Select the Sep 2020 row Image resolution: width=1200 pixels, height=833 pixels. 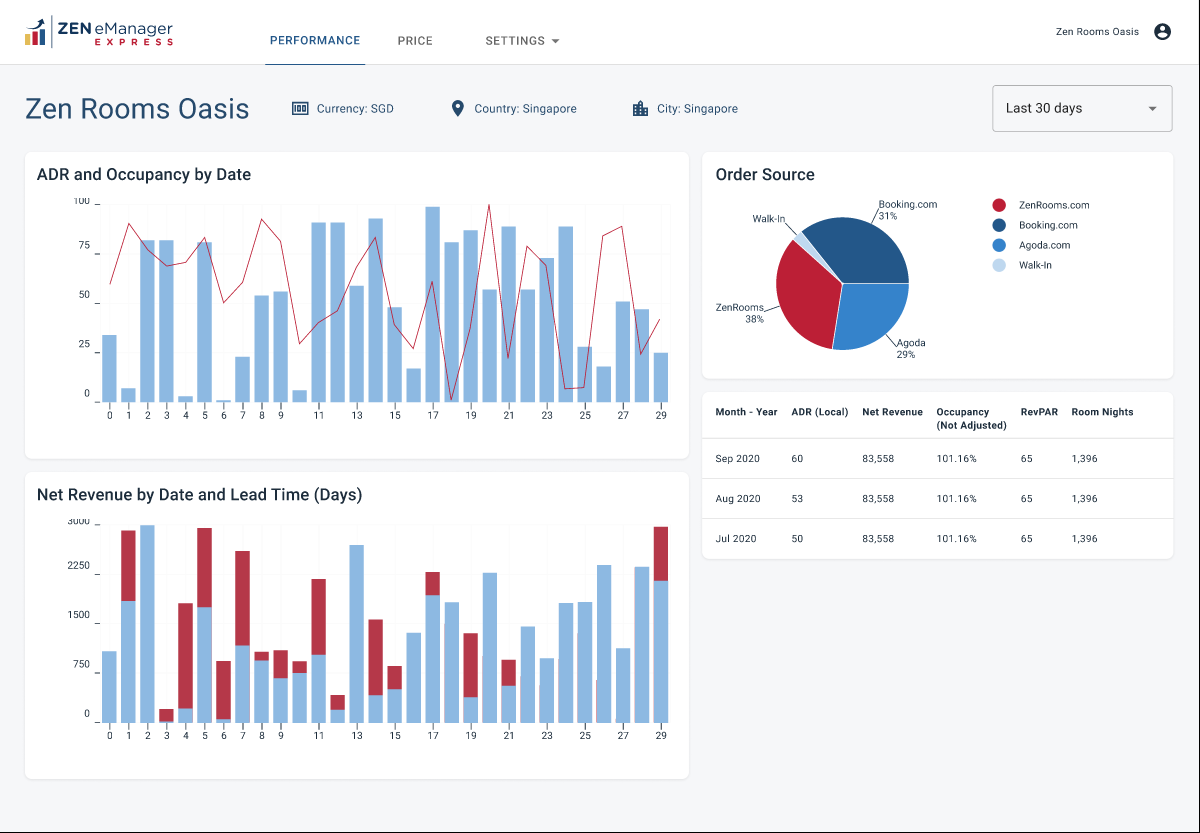coord(937,459)
